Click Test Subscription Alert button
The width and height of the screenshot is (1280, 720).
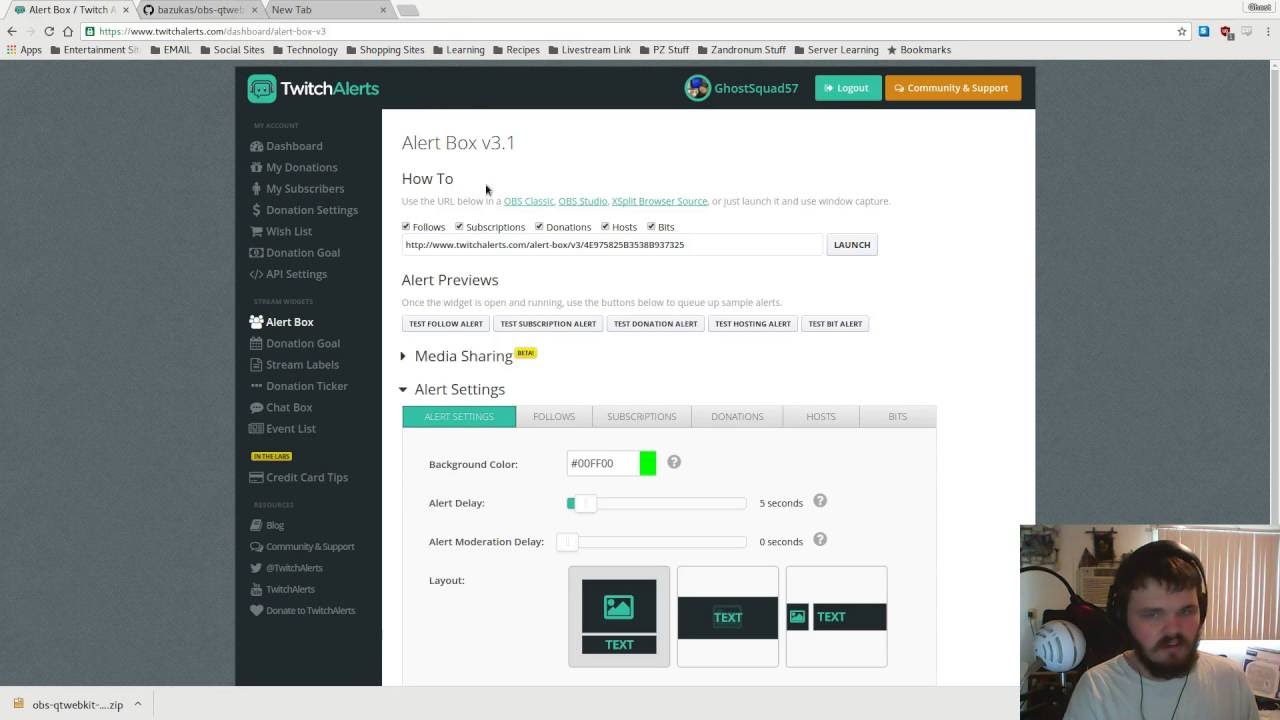click(x=548, y=324)
